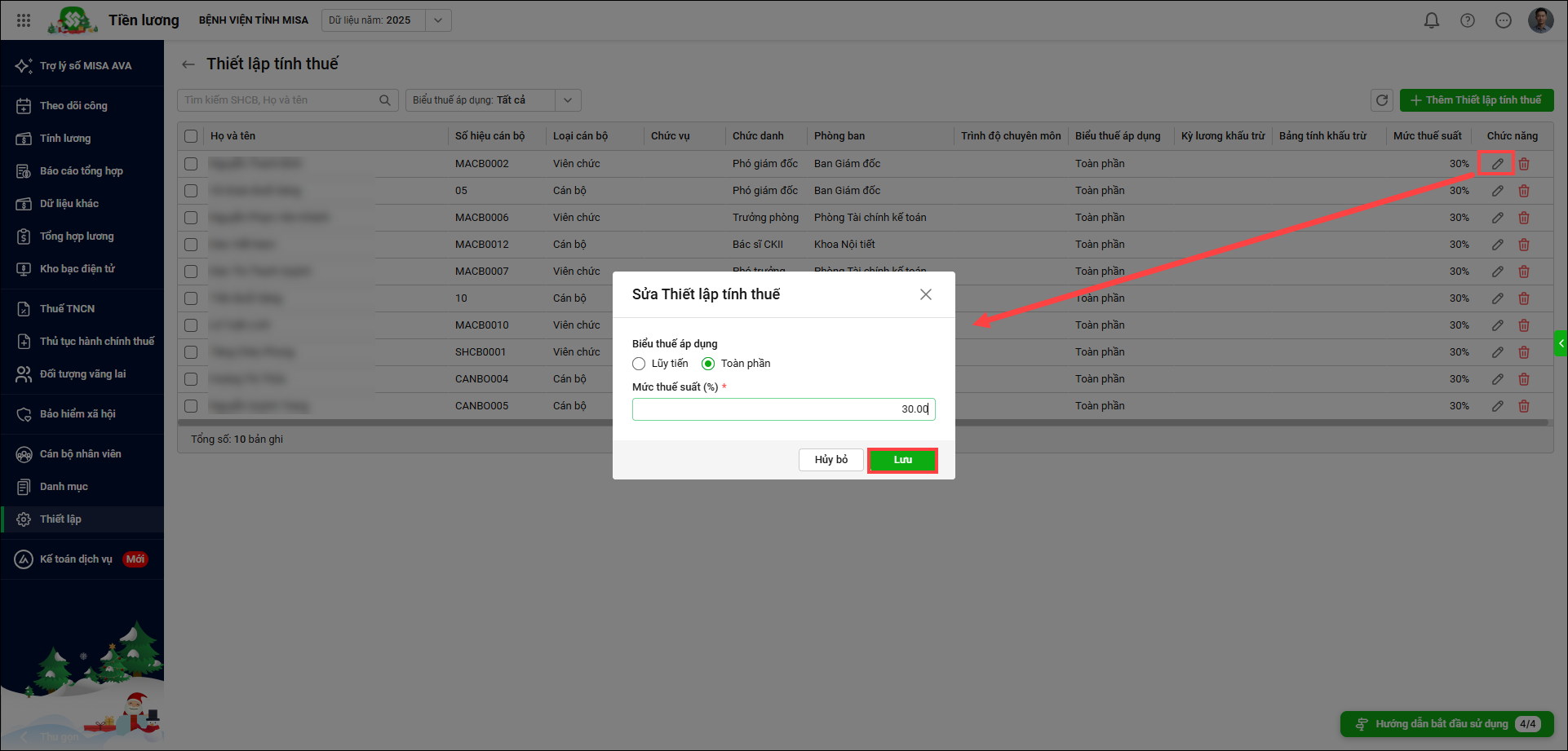Expand the green side panel arrow

[x=1561, y=343]
